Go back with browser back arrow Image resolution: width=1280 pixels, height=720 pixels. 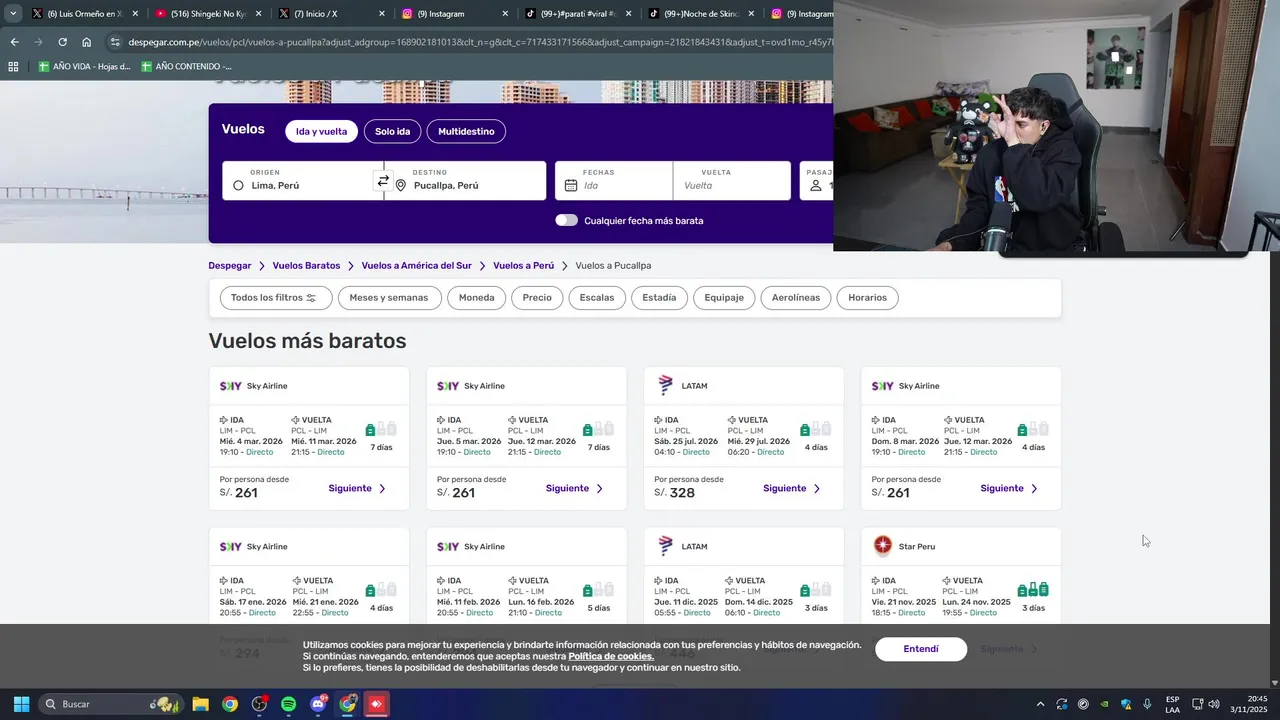[14, 42]
